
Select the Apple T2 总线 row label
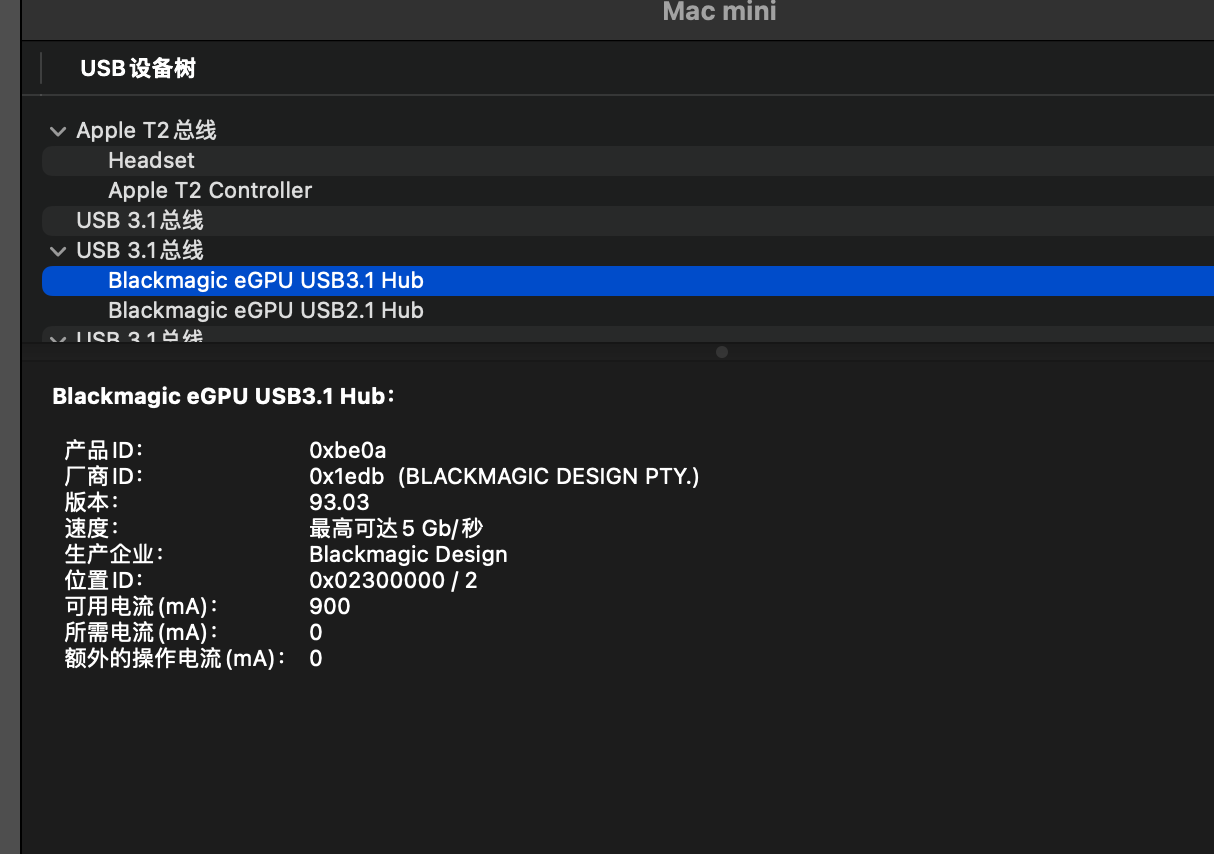146,130
